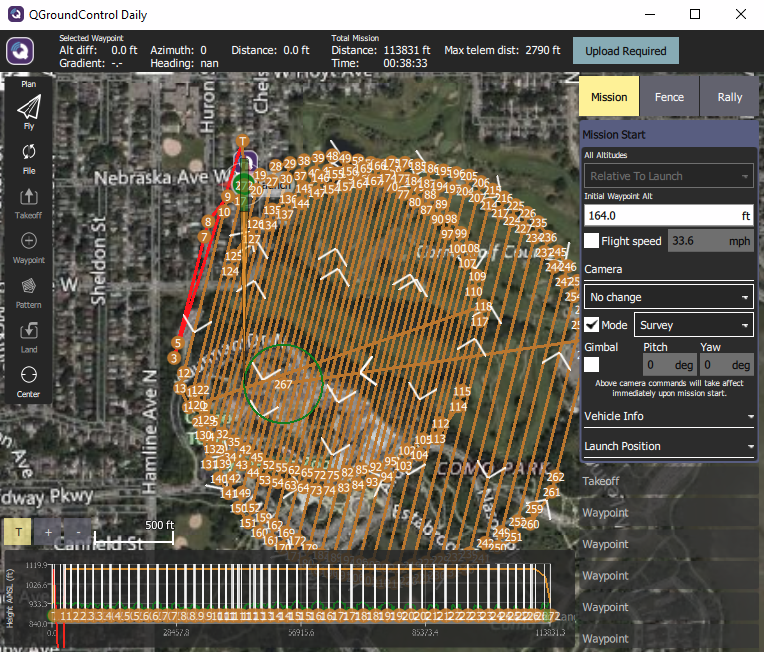
Task: Expand the Vehicle Info section
Action: click(668, 416)
